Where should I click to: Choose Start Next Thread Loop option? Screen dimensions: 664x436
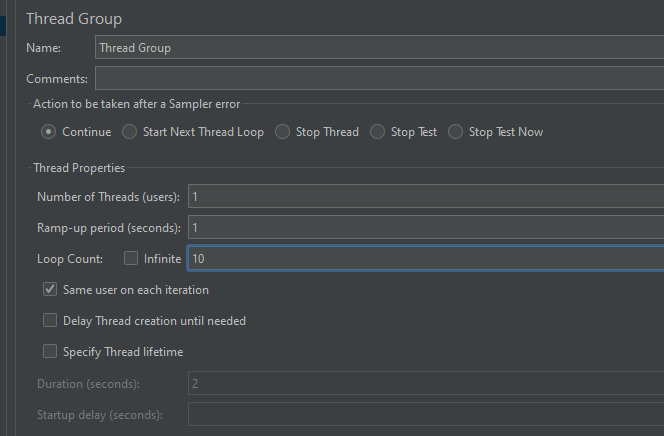130,132
